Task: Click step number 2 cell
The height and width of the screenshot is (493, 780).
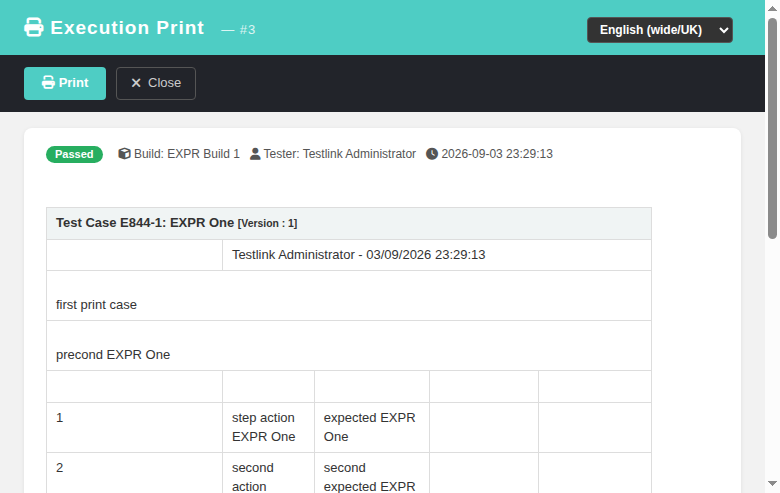Action: click(134, 473)
